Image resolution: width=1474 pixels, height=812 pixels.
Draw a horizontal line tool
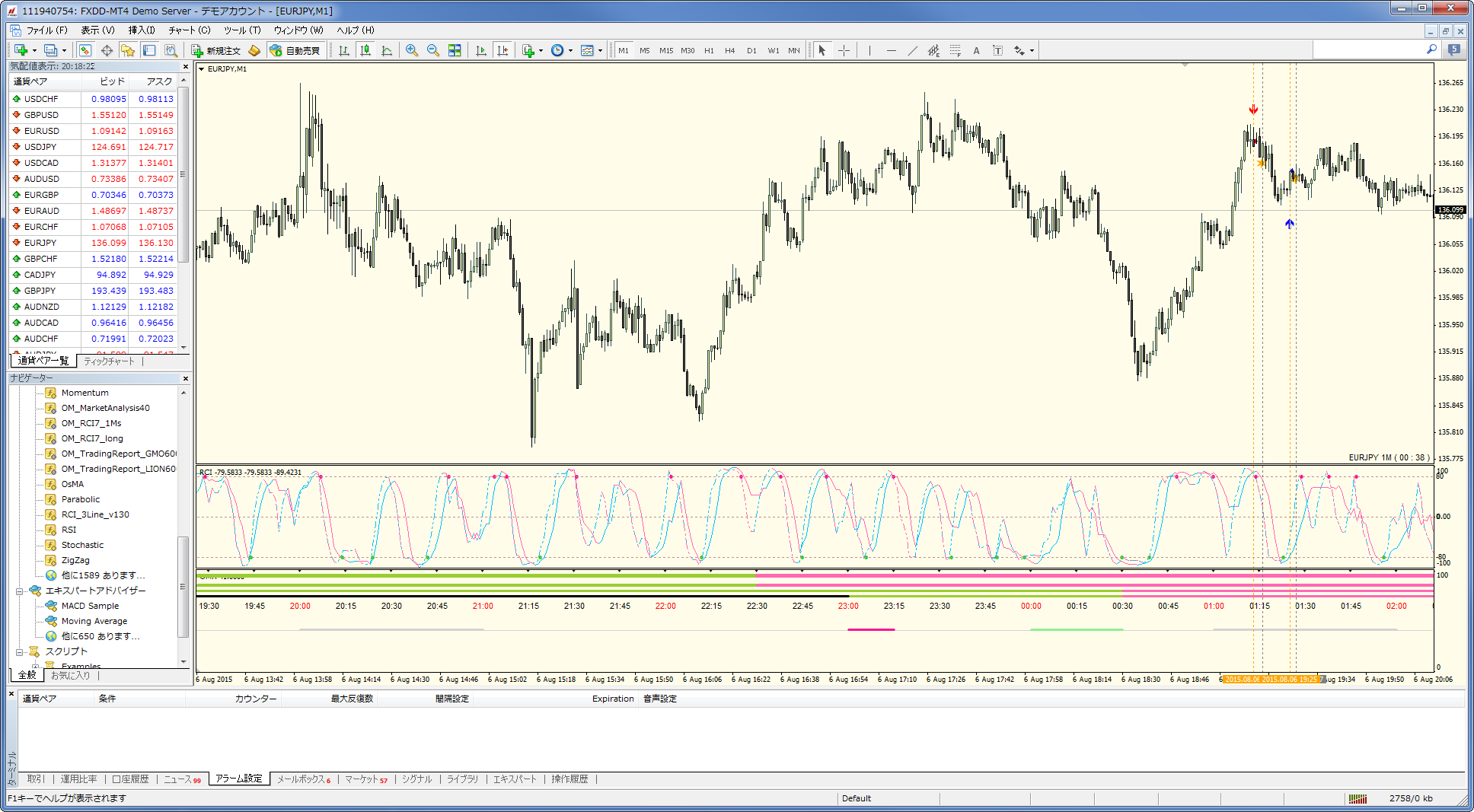(x=891, y=50)
